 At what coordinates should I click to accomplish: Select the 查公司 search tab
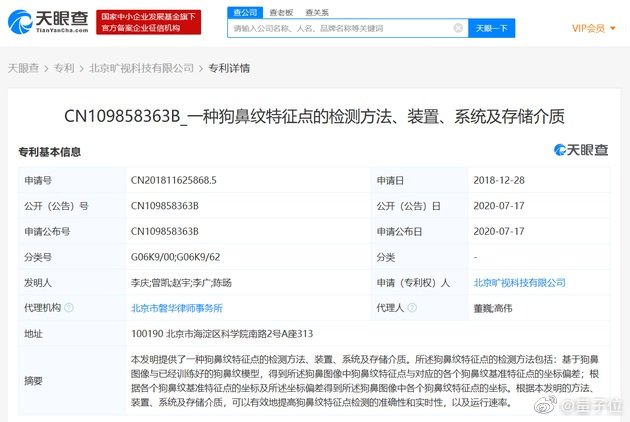click(x=243, y=12)
